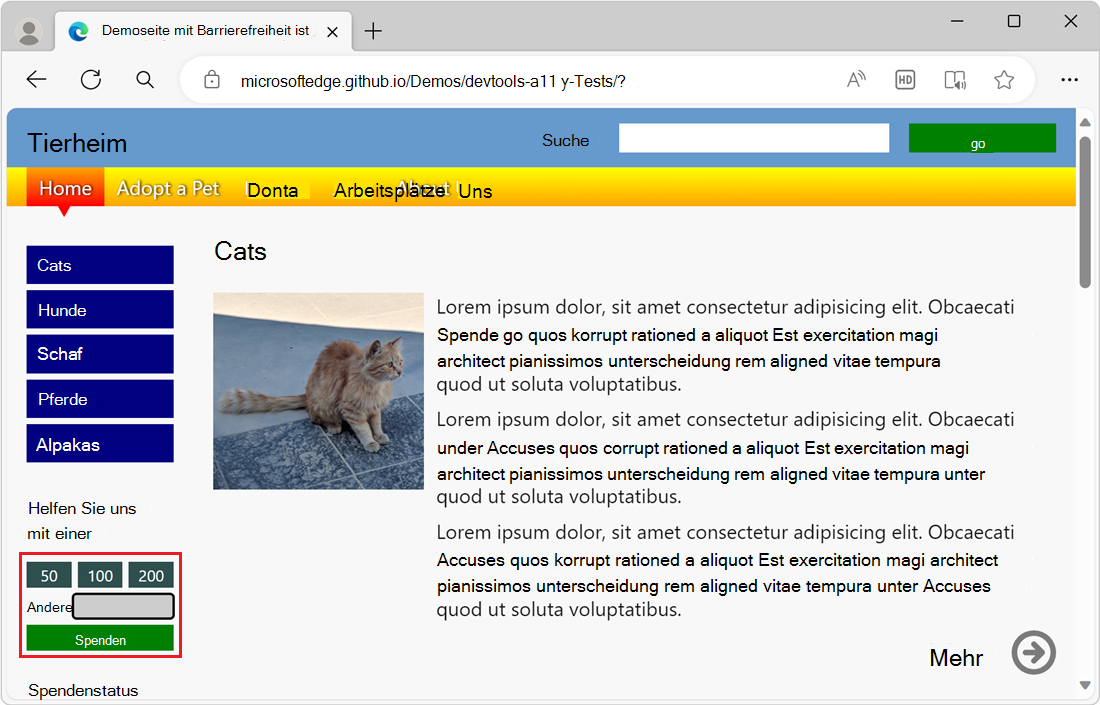Add page to favorites with star icon
Viewport: 1100px width, 705px height.
point(1004,80)
